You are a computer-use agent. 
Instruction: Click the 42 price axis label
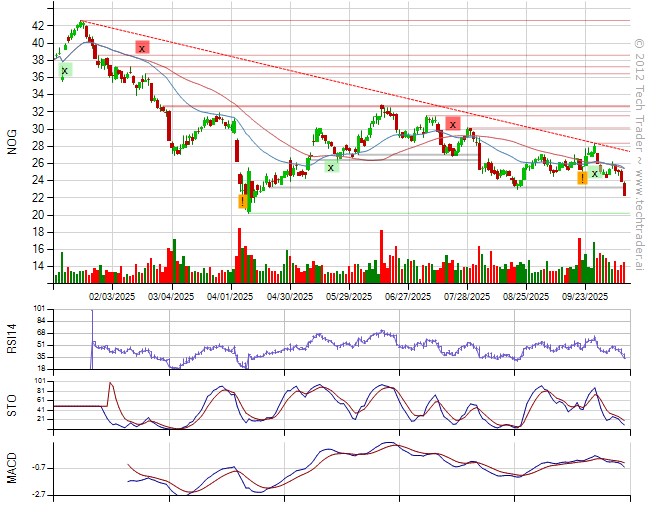click(x=37, y=25)
